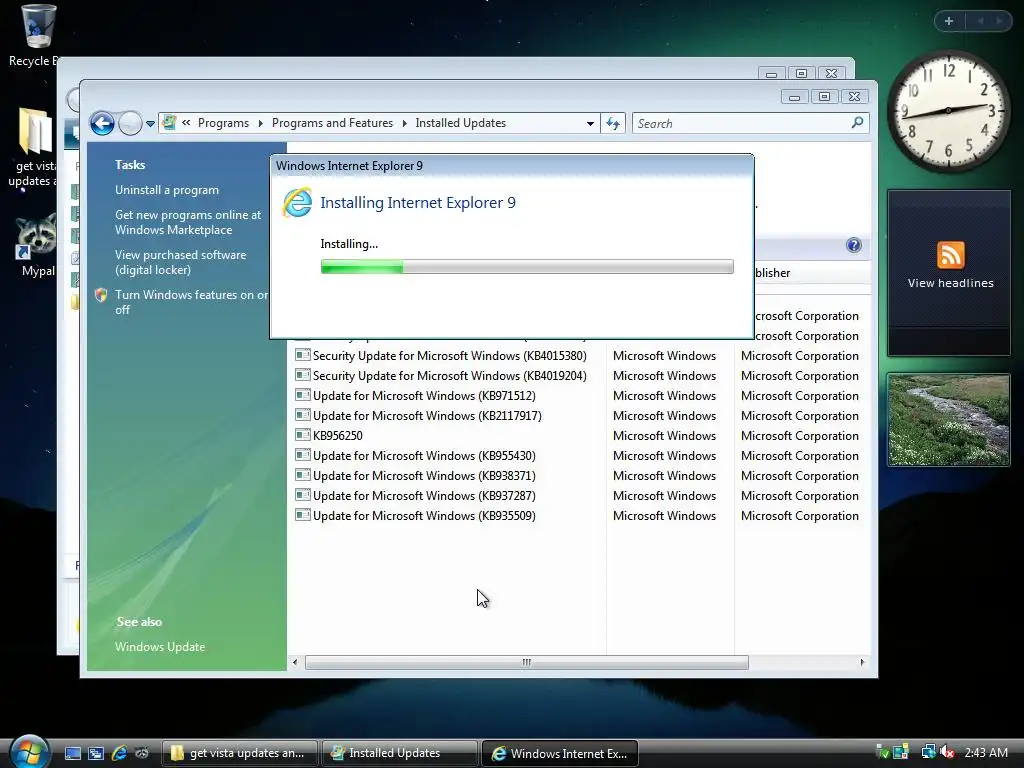Screen dimensions: 1024x768
Task: Select Installed Updates breadcrumb
Action: tap(460, 123)
